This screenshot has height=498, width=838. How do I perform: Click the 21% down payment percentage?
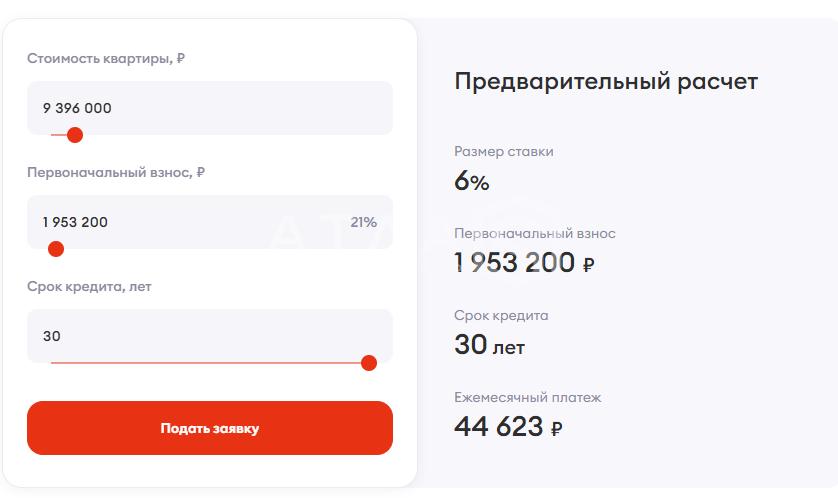pos(364,222)
